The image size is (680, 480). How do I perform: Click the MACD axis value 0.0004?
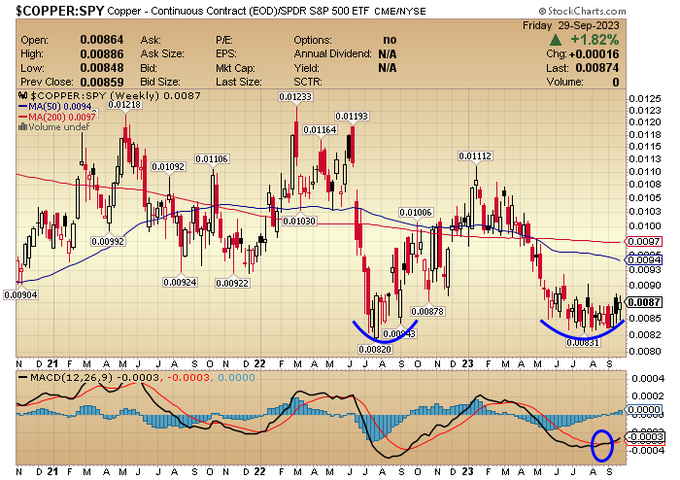coord(648,379)
